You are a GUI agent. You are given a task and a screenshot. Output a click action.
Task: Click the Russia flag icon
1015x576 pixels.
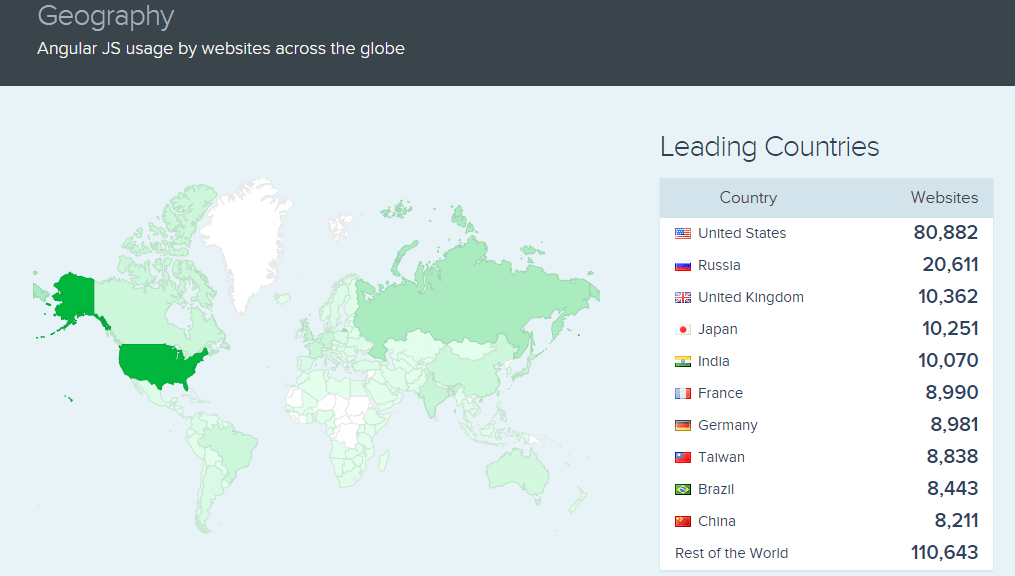pyautogui.click(x=683, y=265)
